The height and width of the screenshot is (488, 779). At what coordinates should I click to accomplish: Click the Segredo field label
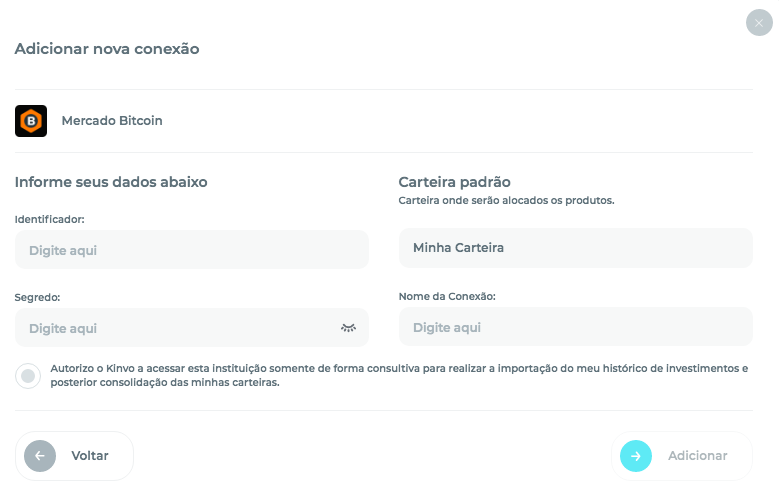[x=37, y=297]
